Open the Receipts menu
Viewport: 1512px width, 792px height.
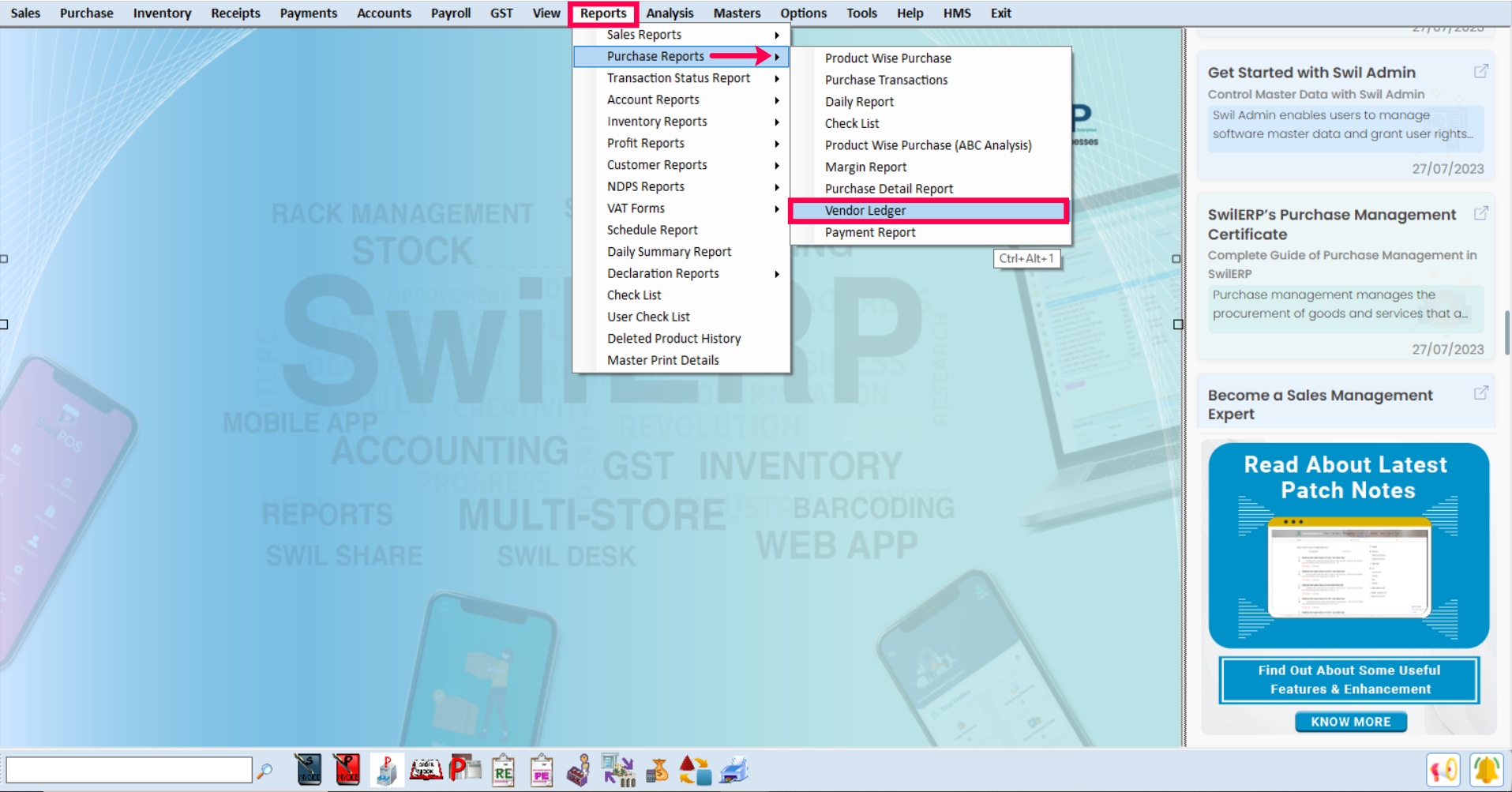(x=235, y=13)
